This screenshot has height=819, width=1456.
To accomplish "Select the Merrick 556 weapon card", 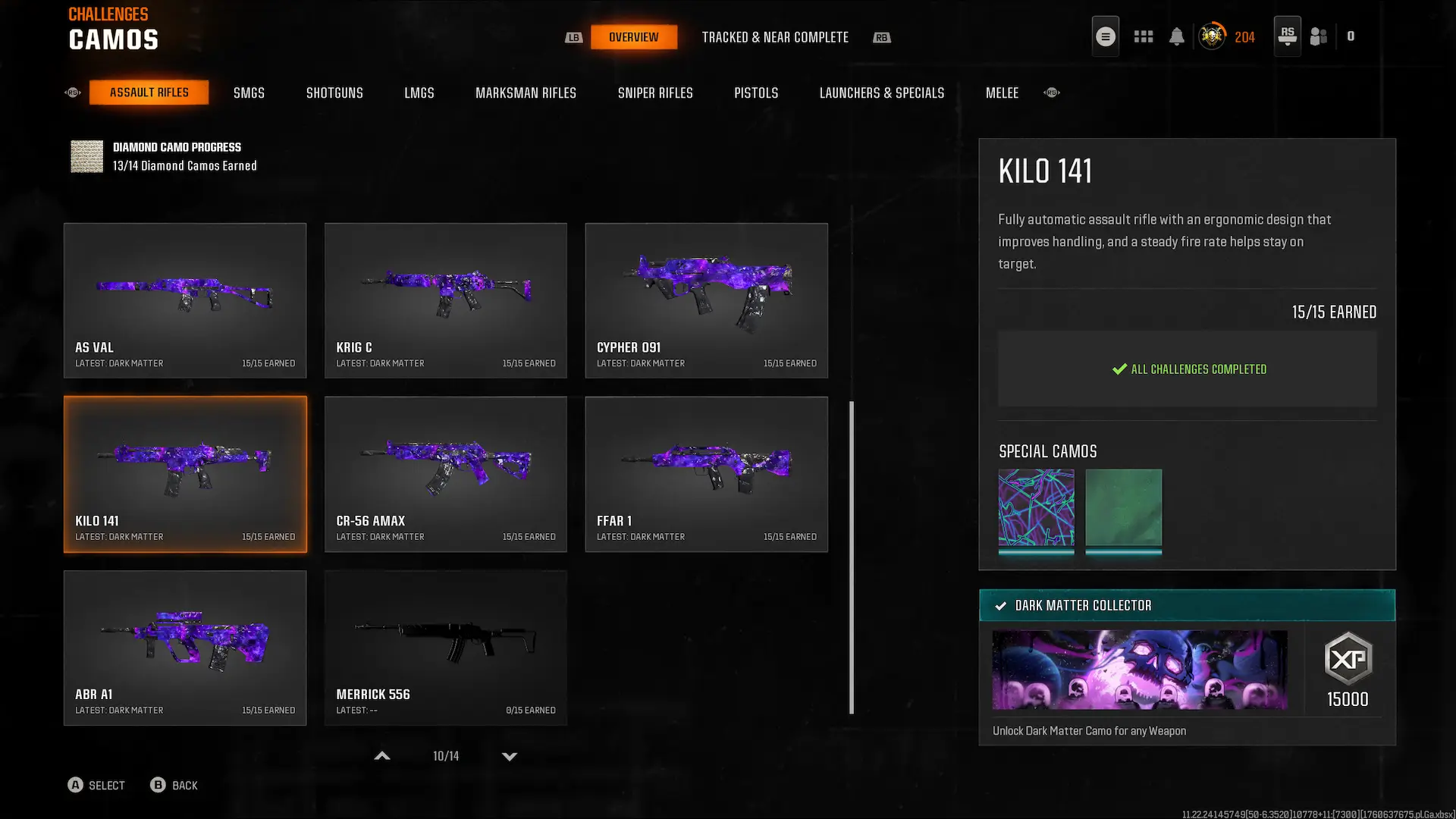I will [x=446, y=648].
